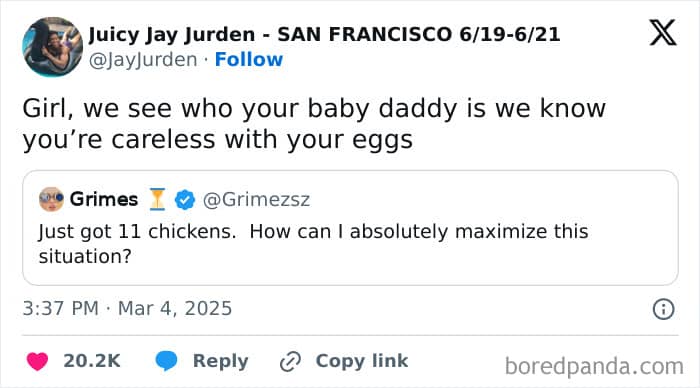Click the Grimes display name

coord(104,199)
